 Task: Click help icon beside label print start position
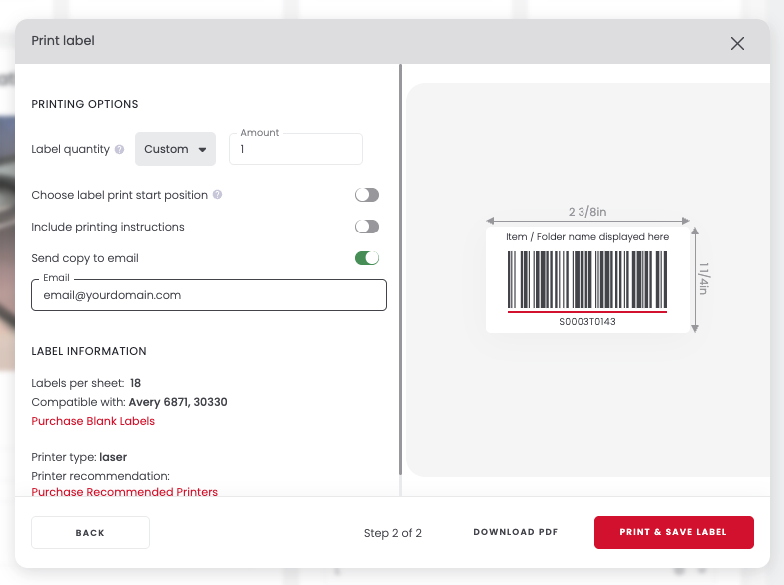click(x=218, y=195)
